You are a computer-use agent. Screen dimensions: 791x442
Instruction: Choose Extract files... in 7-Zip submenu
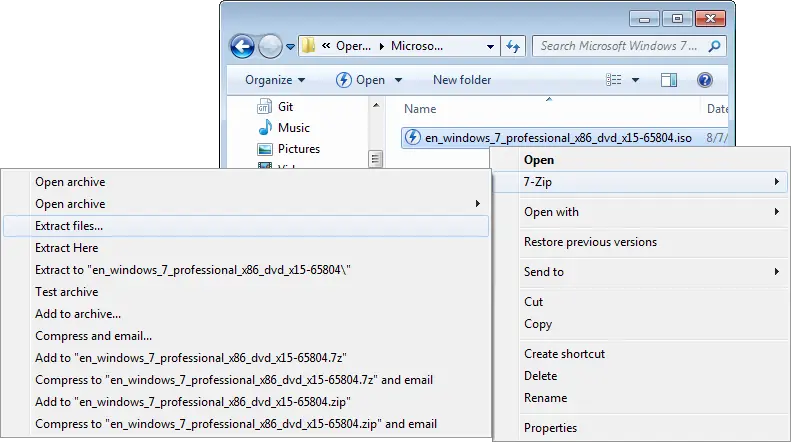246,226
